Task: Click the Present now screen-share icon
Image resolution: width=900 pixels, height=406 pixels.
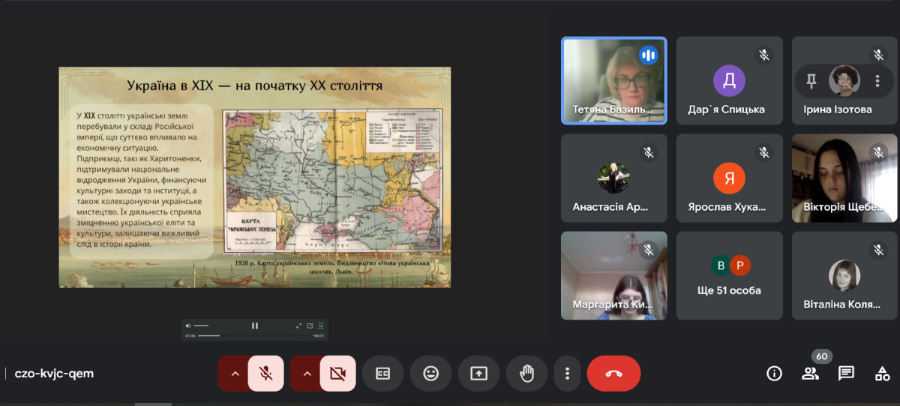Action: click(479, 374)
